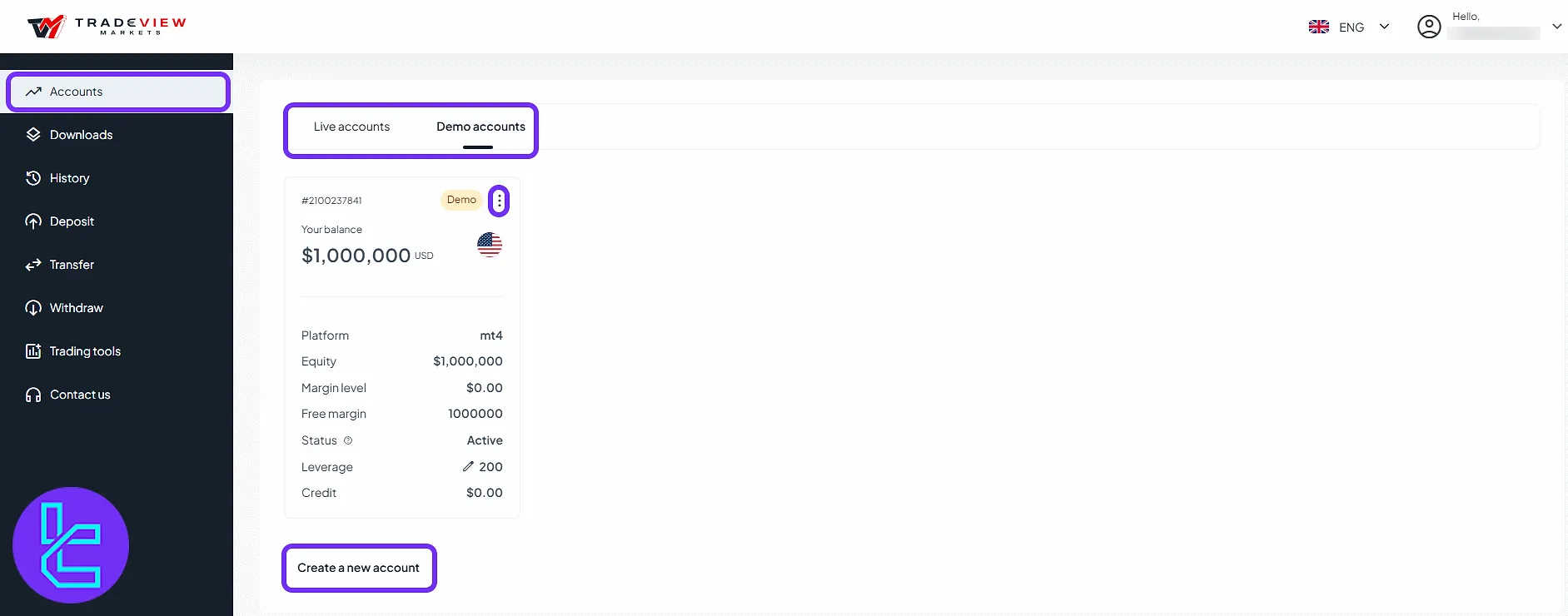Click the Leverage label
Viewport: 1568px width, 616px height.
pos(327,467)
